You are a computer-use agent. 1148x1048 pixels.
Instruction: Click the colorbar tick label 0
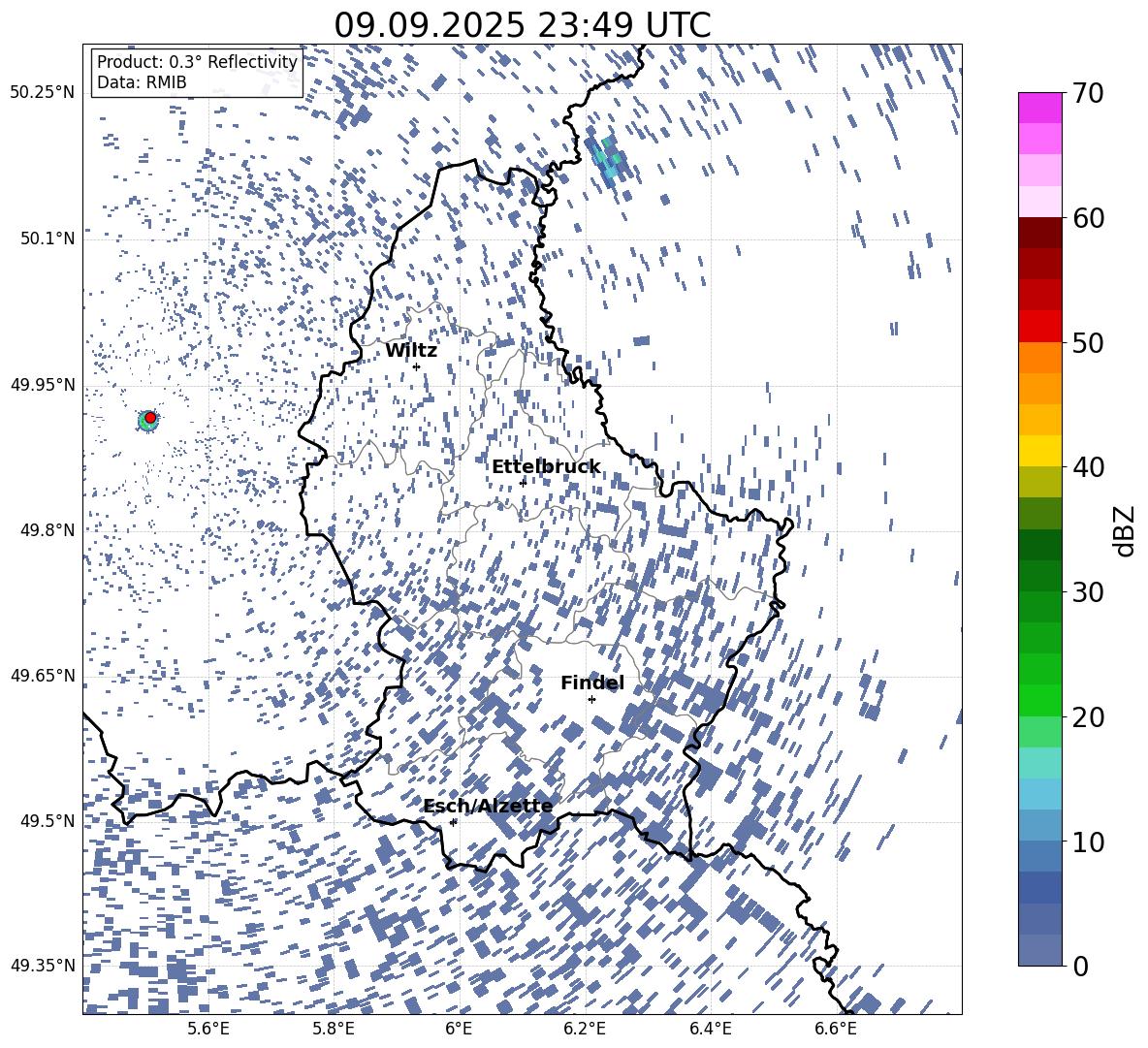[x=1080, y=966]
